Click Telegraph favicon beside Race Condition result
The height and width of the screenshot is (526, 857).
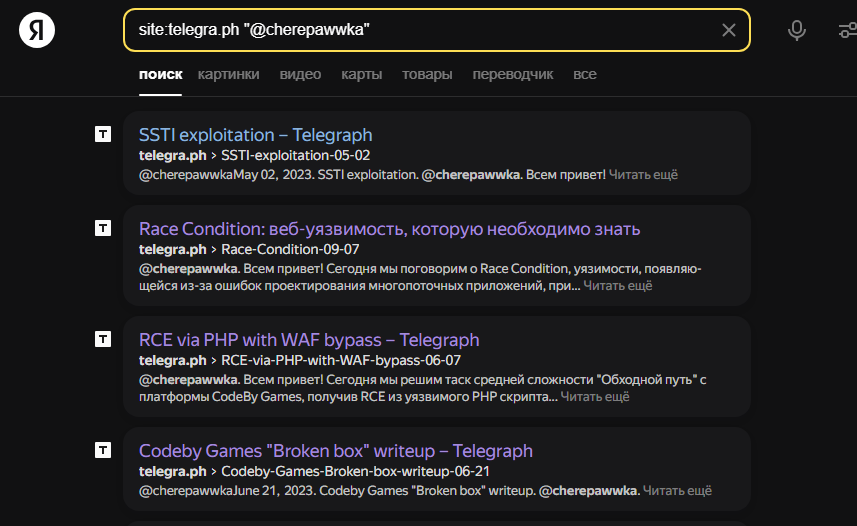click(103, 228)
